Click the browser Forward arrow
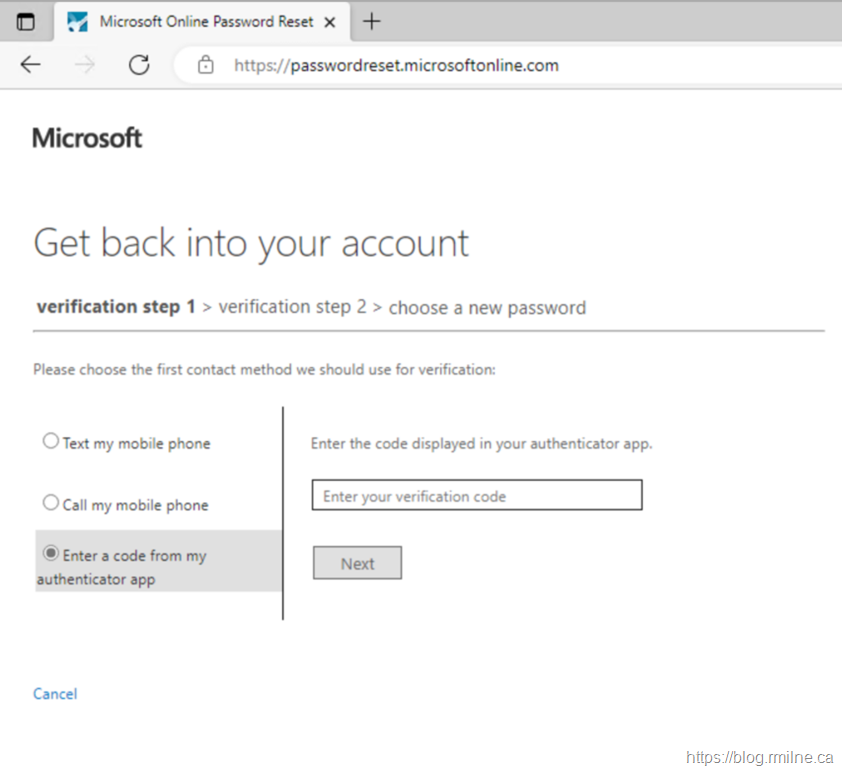Image resolution: width=842 pixels, height=768 pixels. 85,65
